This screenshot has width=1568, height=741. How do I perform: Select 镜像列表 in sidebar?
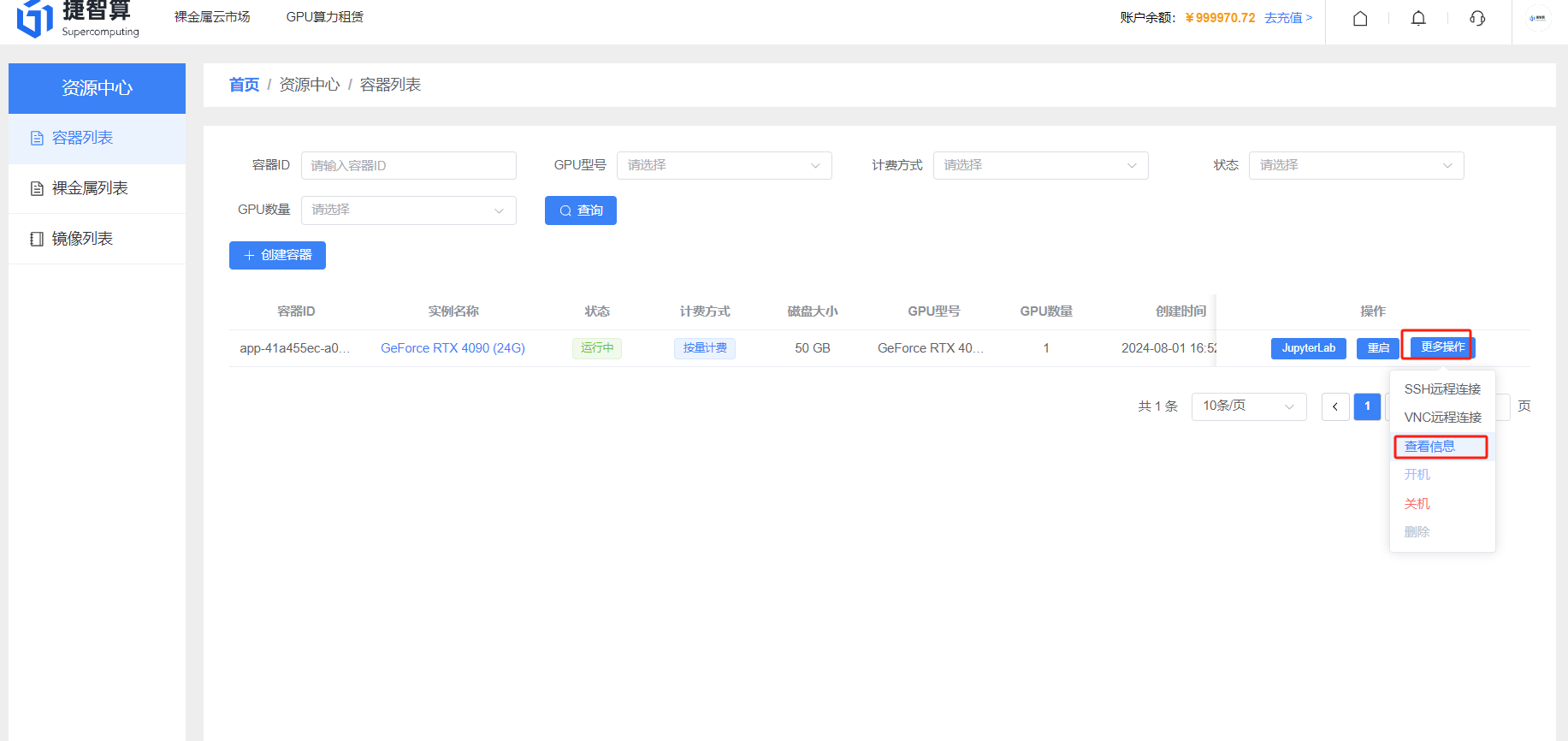coord(97,239)
